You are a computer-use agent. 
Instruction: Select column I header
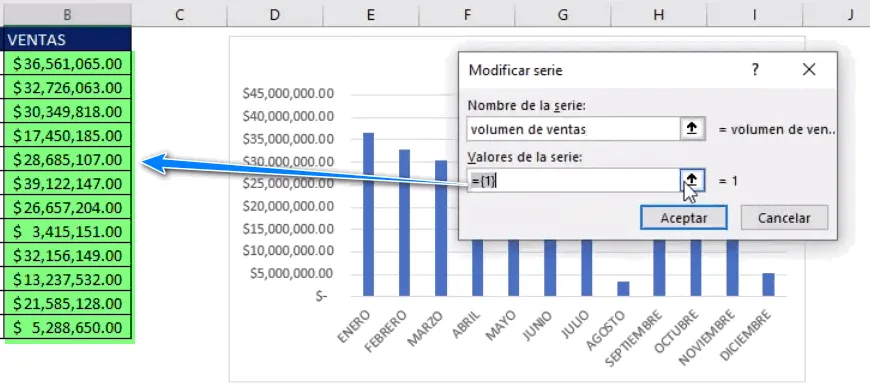pyautogui.click(x=755, y=14)
